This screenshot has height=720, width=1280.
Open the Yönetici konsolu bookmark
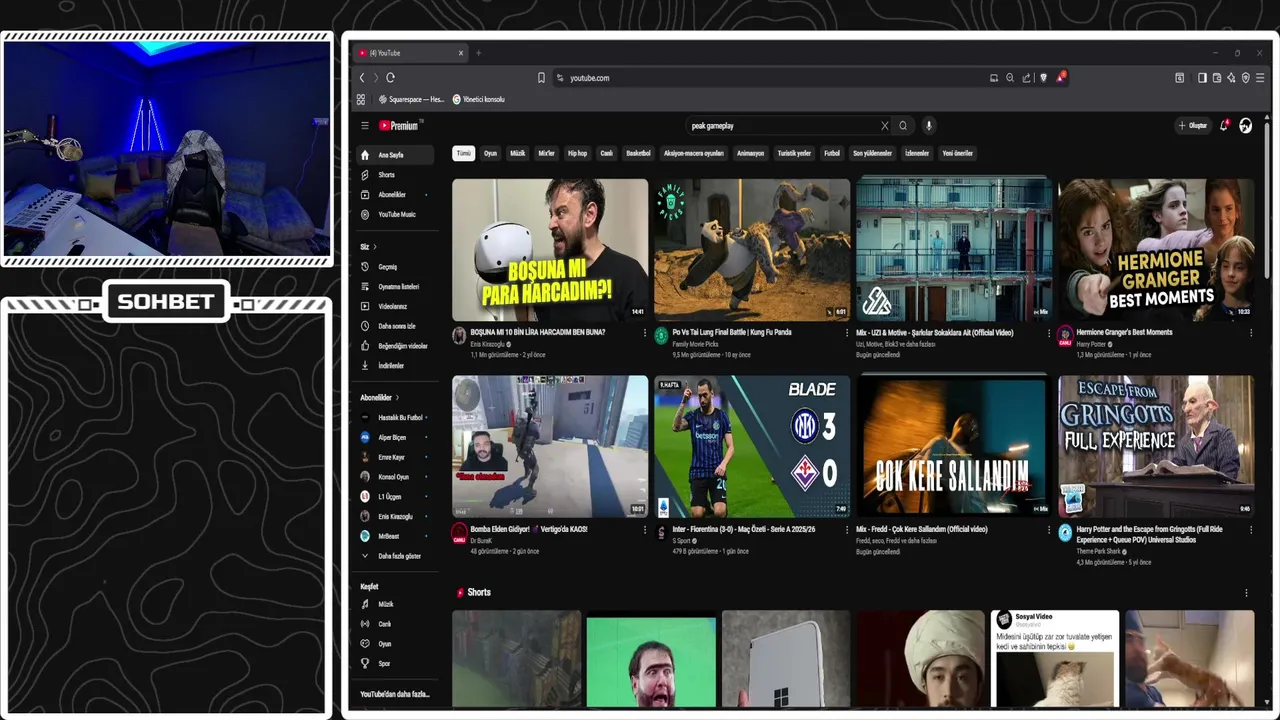[x=479, y=100]
